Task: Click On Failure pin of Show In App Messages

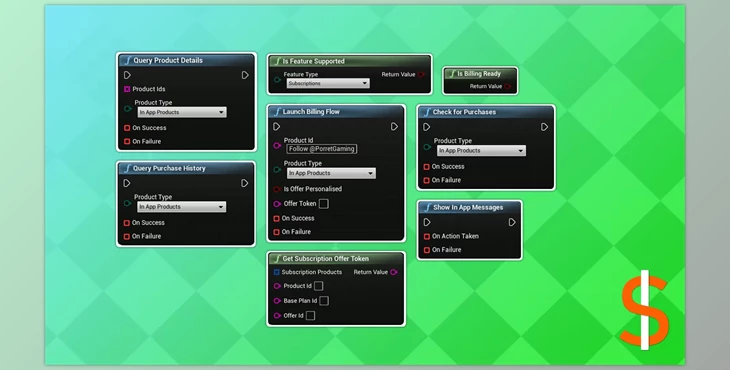Action: click(x=427, y=250)
